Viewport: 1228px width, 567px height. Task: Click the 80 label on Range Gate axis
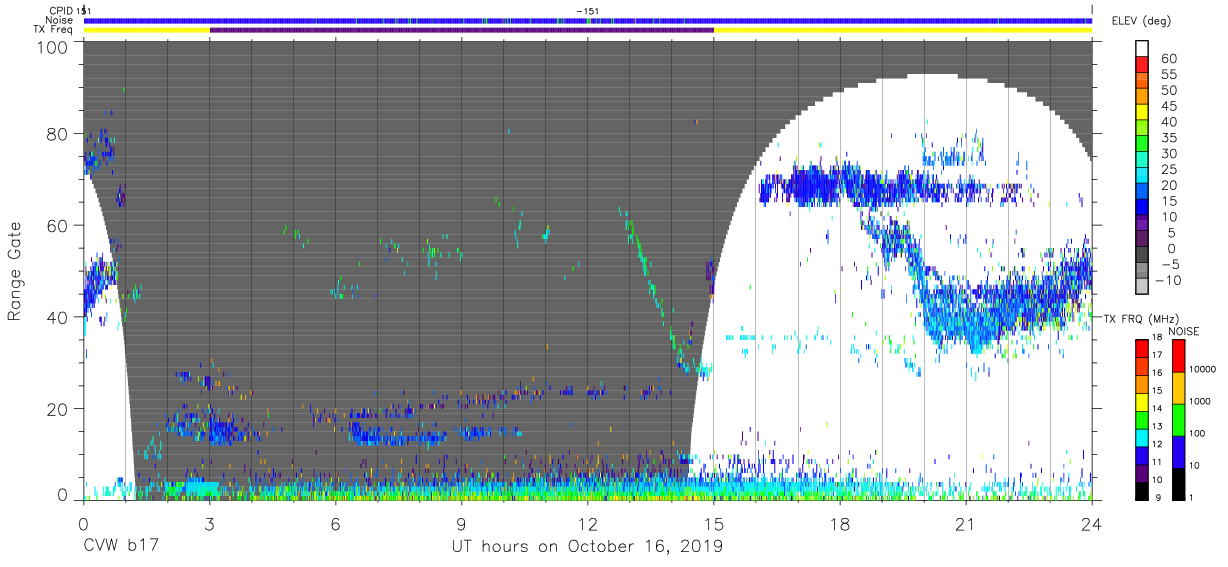[57, 134]
